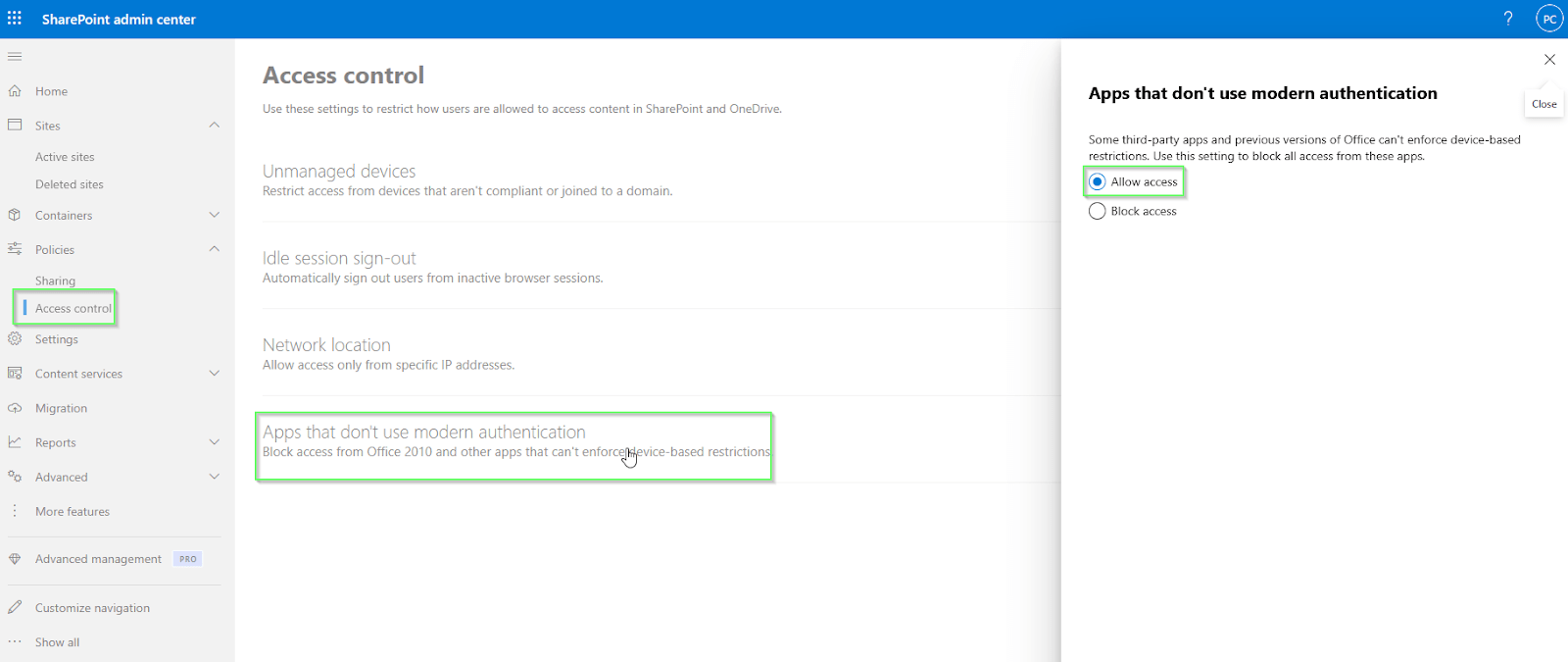The height and width of the screenshot is (662, 1568).
Task: Click the panel title about modern authentication
Action: tap(1262, 93)
